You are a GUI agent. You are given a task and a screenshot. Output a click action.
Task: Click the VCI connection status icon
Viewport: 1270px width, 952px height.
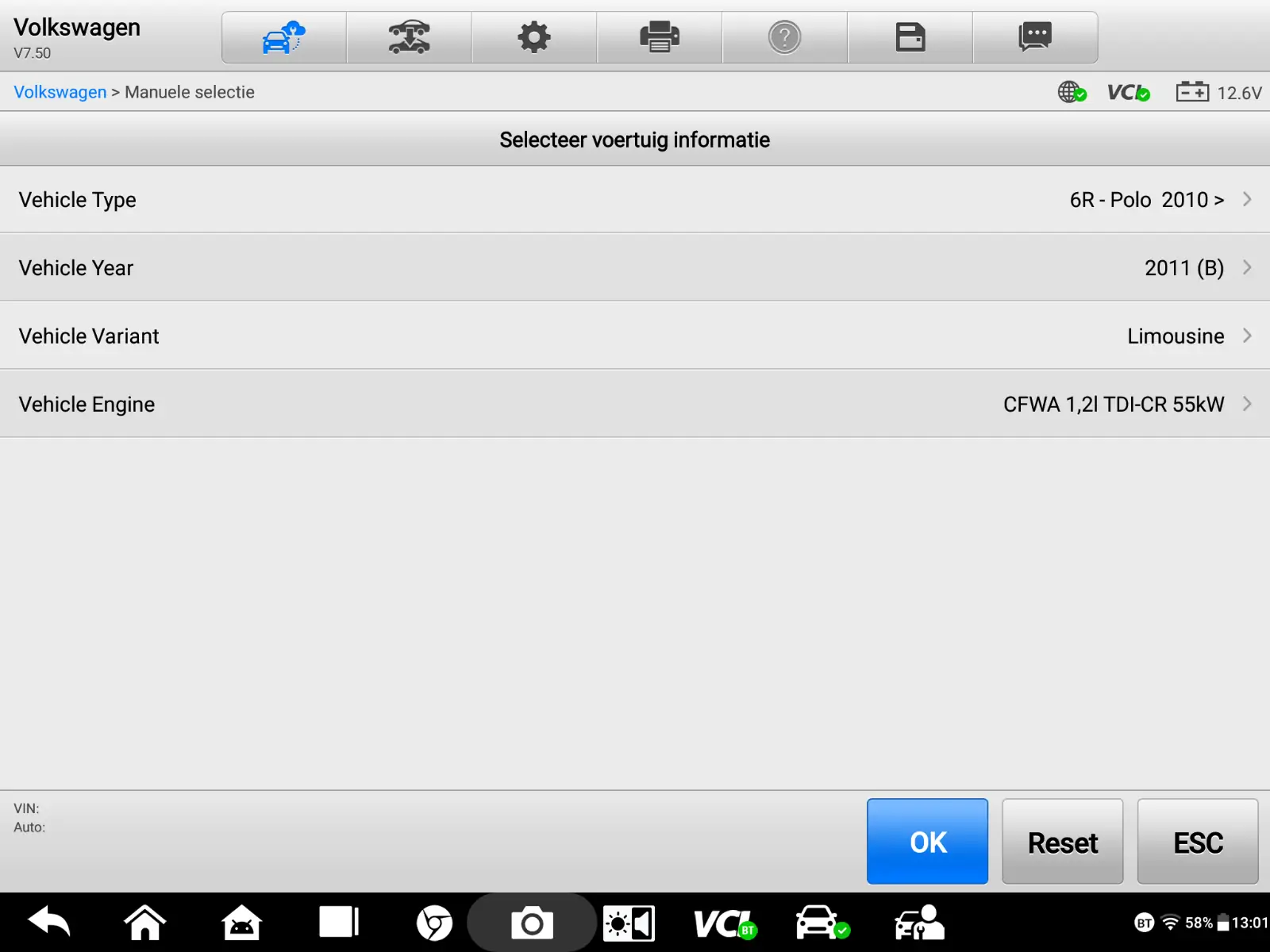(1128, 92)
